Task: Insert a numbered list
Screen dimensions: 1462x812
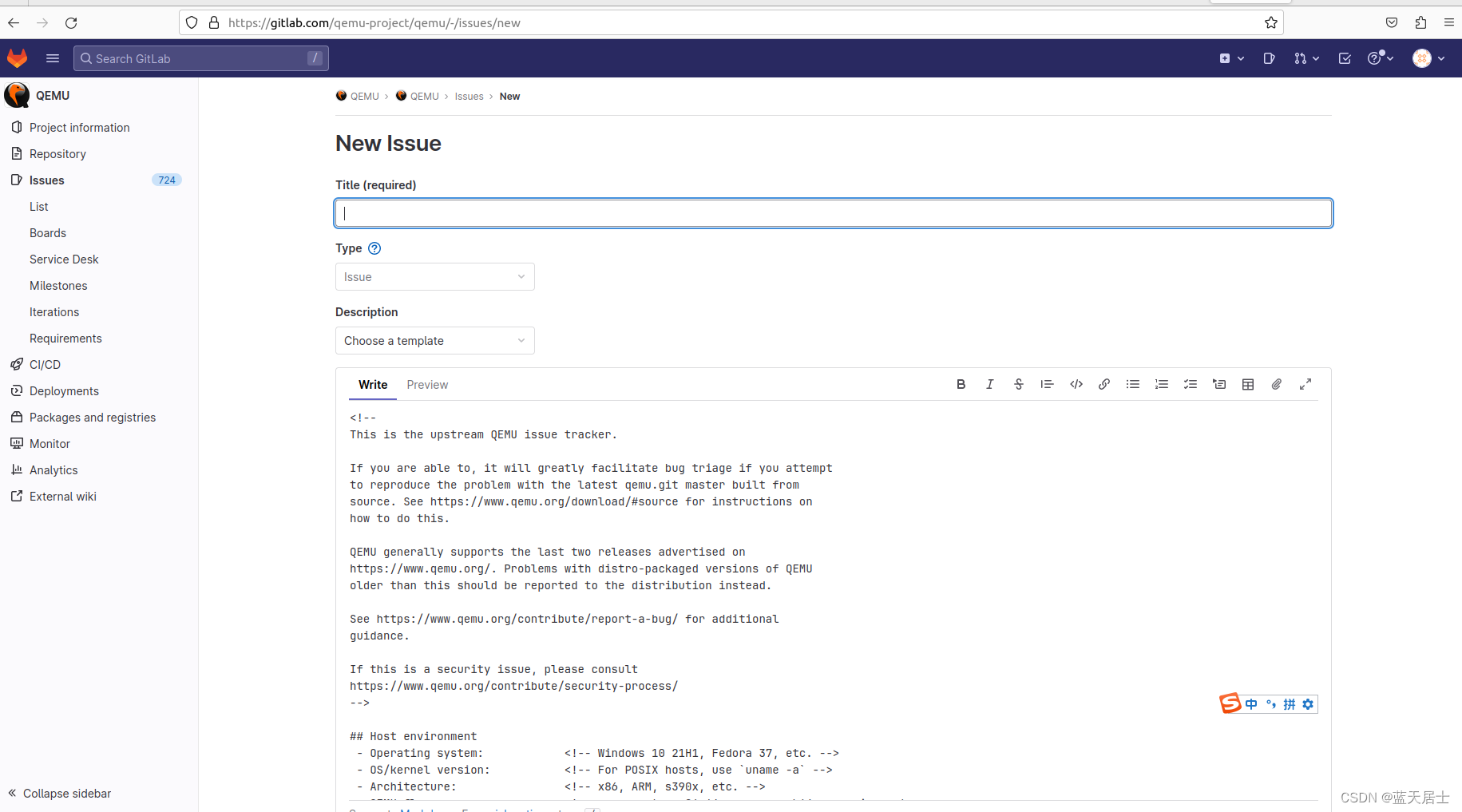Action: tap(1162, 384)
